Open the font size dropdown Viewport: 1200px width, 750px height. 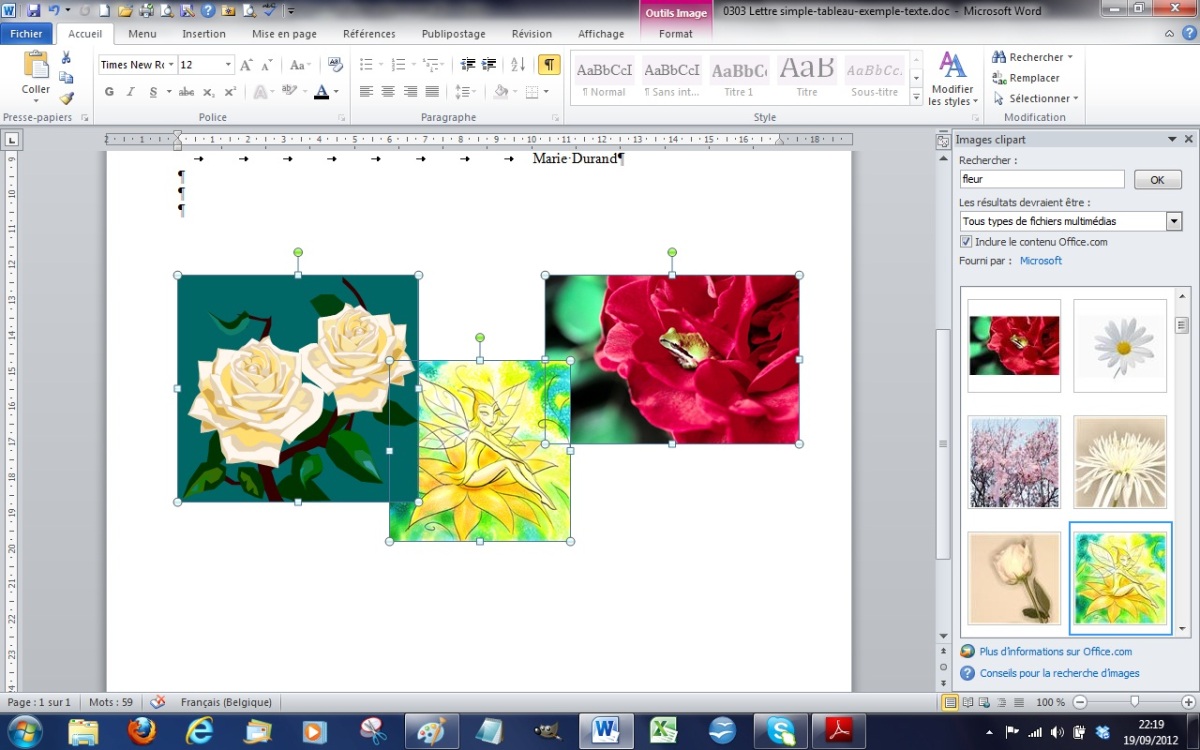pyautogui.click(x=229, y=65)
